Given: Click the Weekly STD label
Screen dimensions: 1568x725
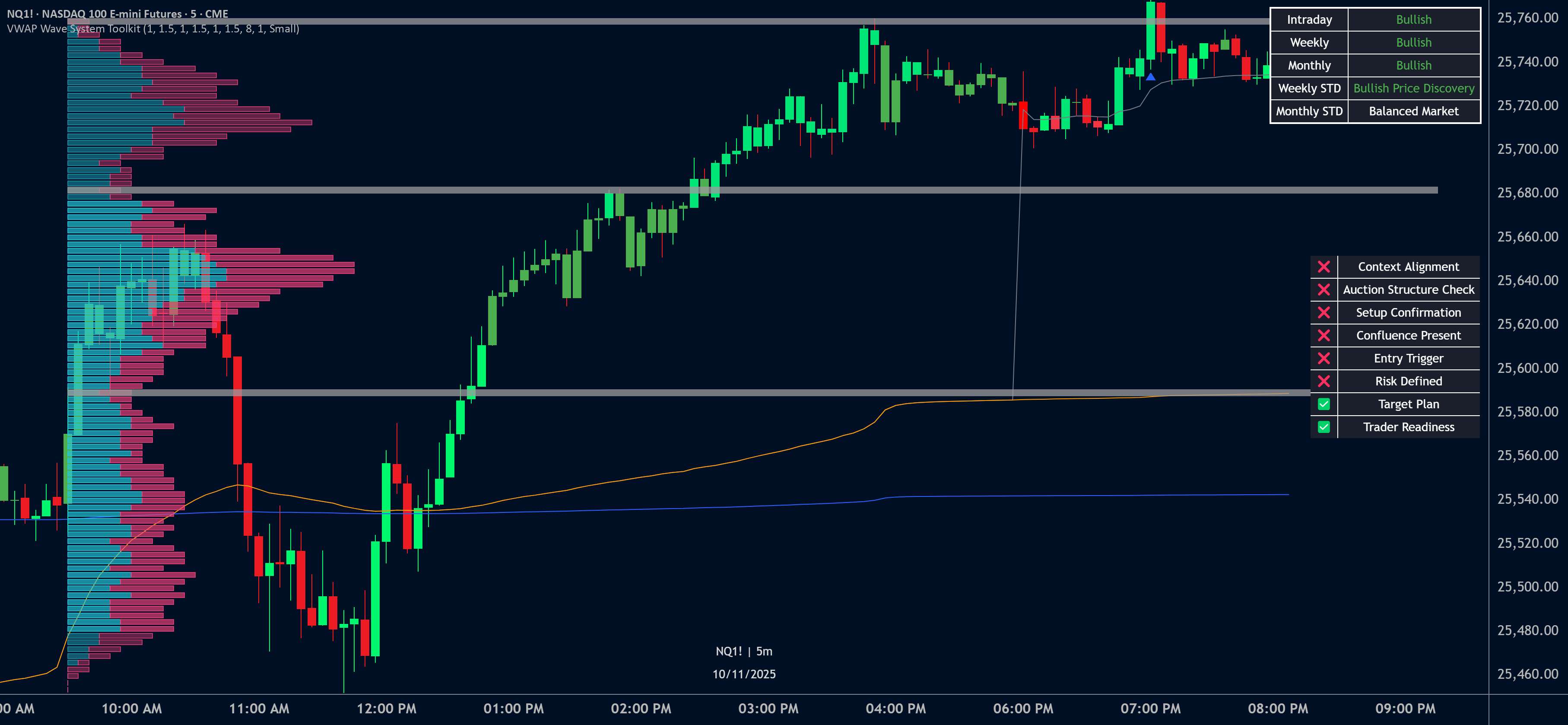Looking at the screenshot, I should [1309, 88].
